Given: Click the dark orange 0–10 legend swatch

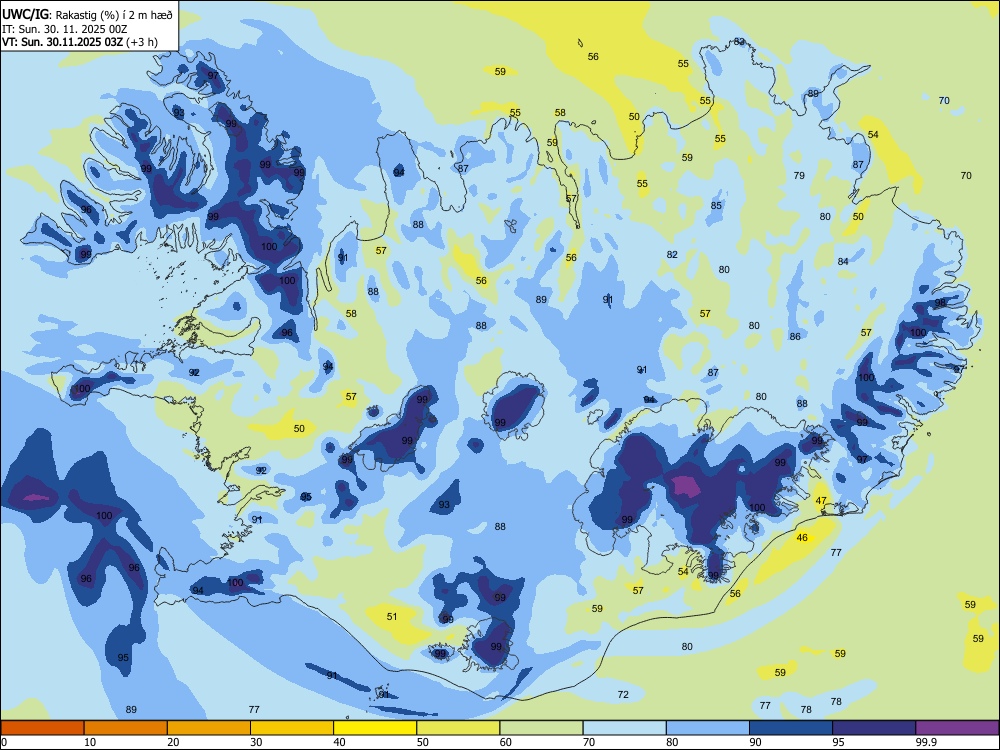Looking at the screenshot, I should click(x=42, y=728).
